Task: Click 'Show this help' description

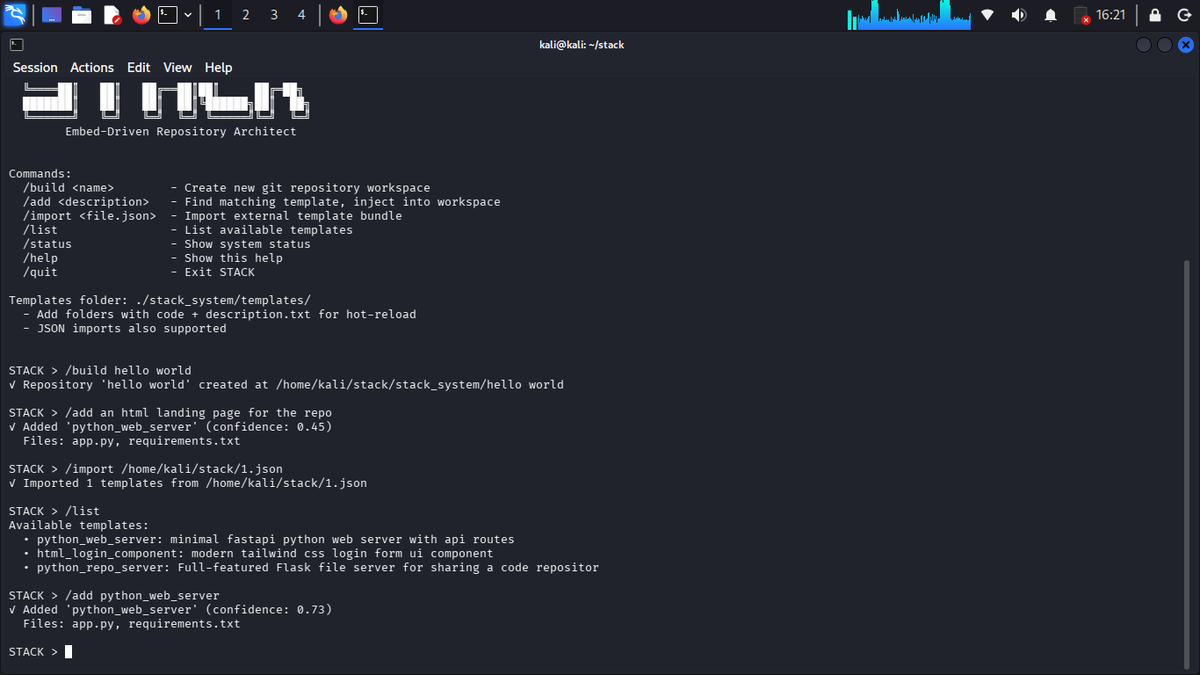Action: pyautogui.click(x=233, y=257)
